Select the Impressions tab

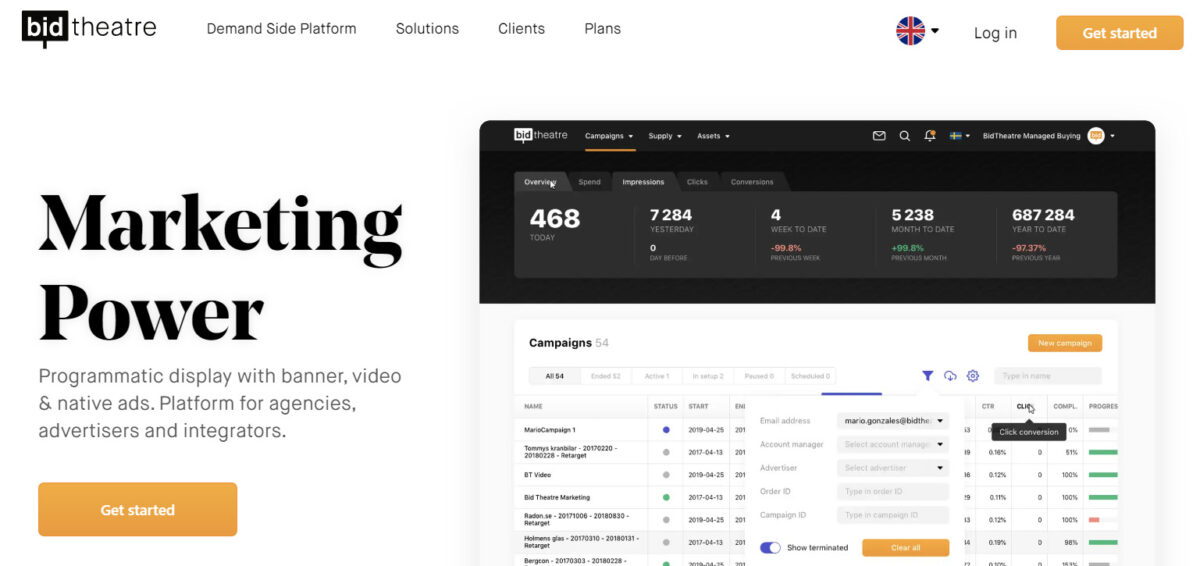(643, 182)
